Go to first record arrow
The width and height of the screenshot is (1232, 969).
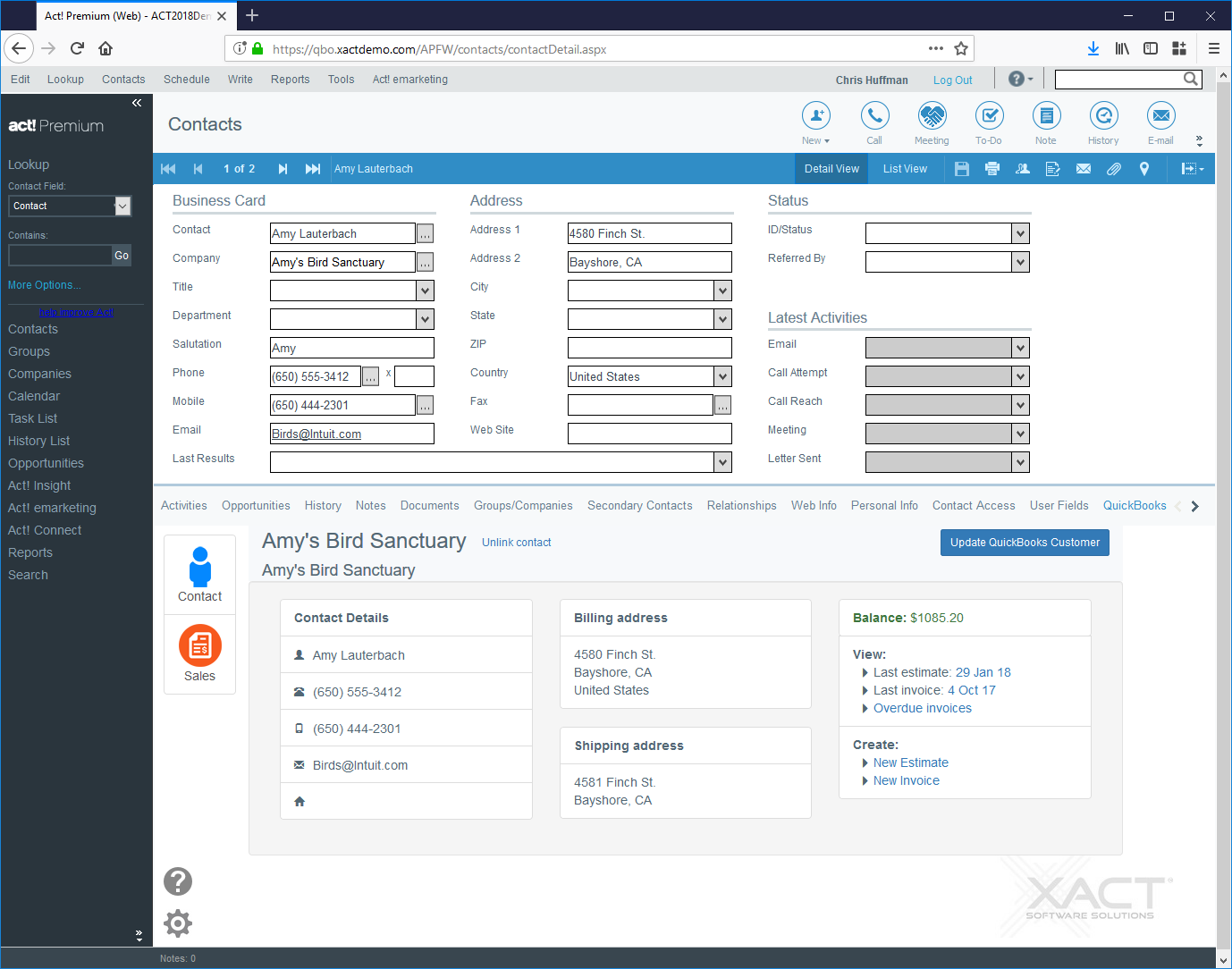168,169
